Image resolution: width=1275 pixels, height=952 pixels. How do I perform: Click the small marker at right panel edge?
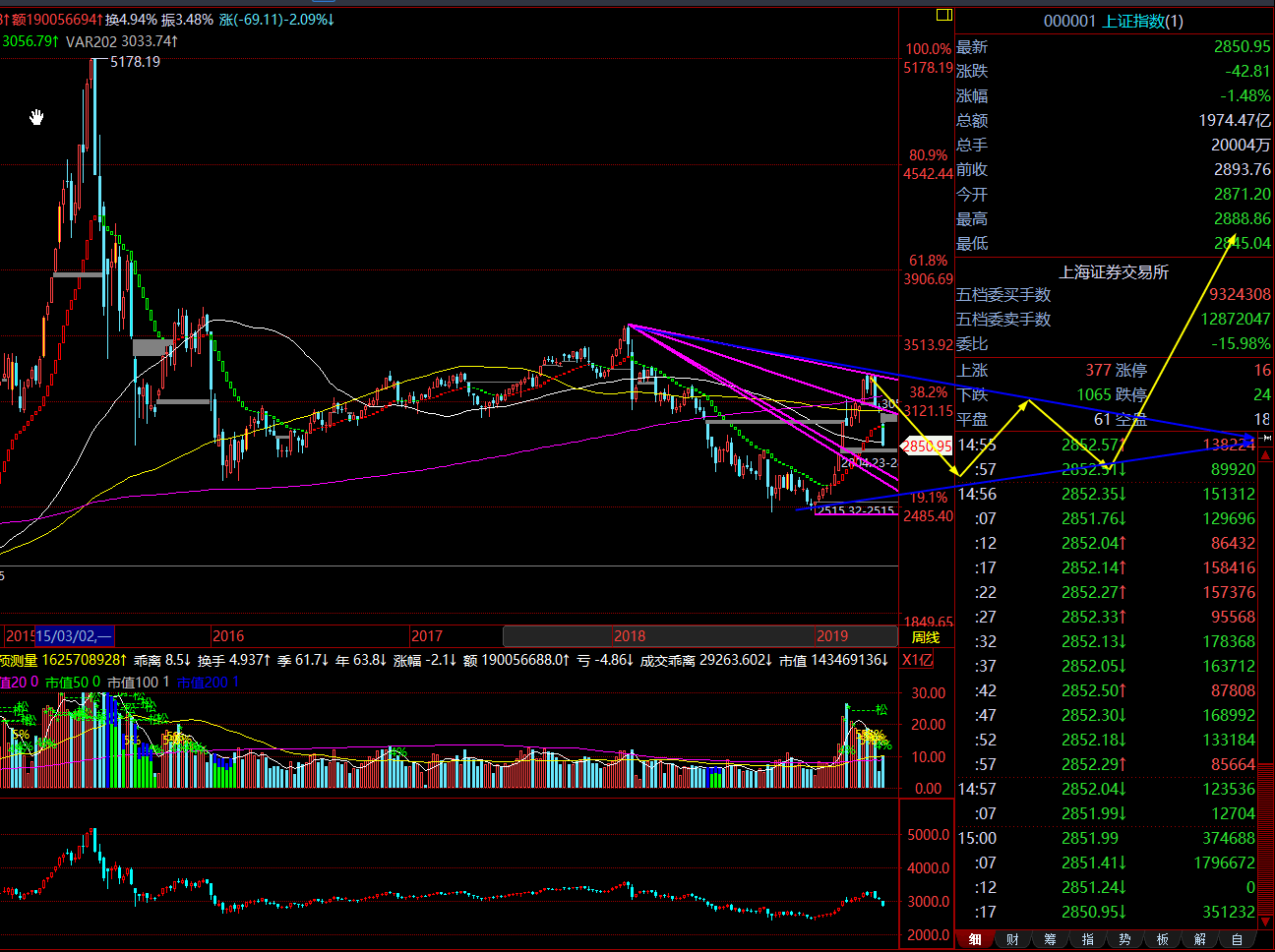[x=1266, y=437]
